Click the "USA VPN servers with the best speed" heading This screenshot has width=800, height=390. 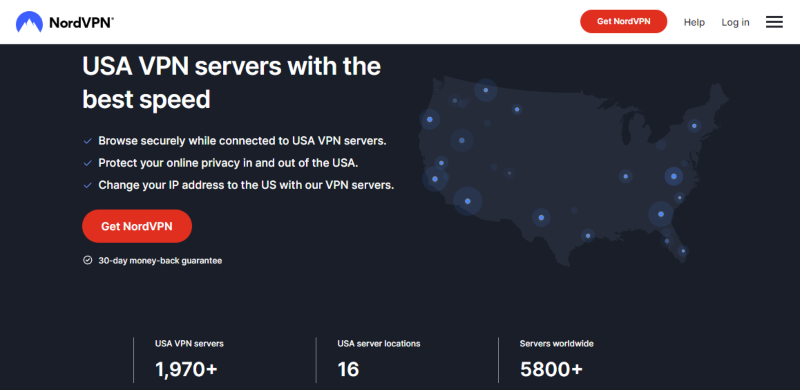(232, 83)
